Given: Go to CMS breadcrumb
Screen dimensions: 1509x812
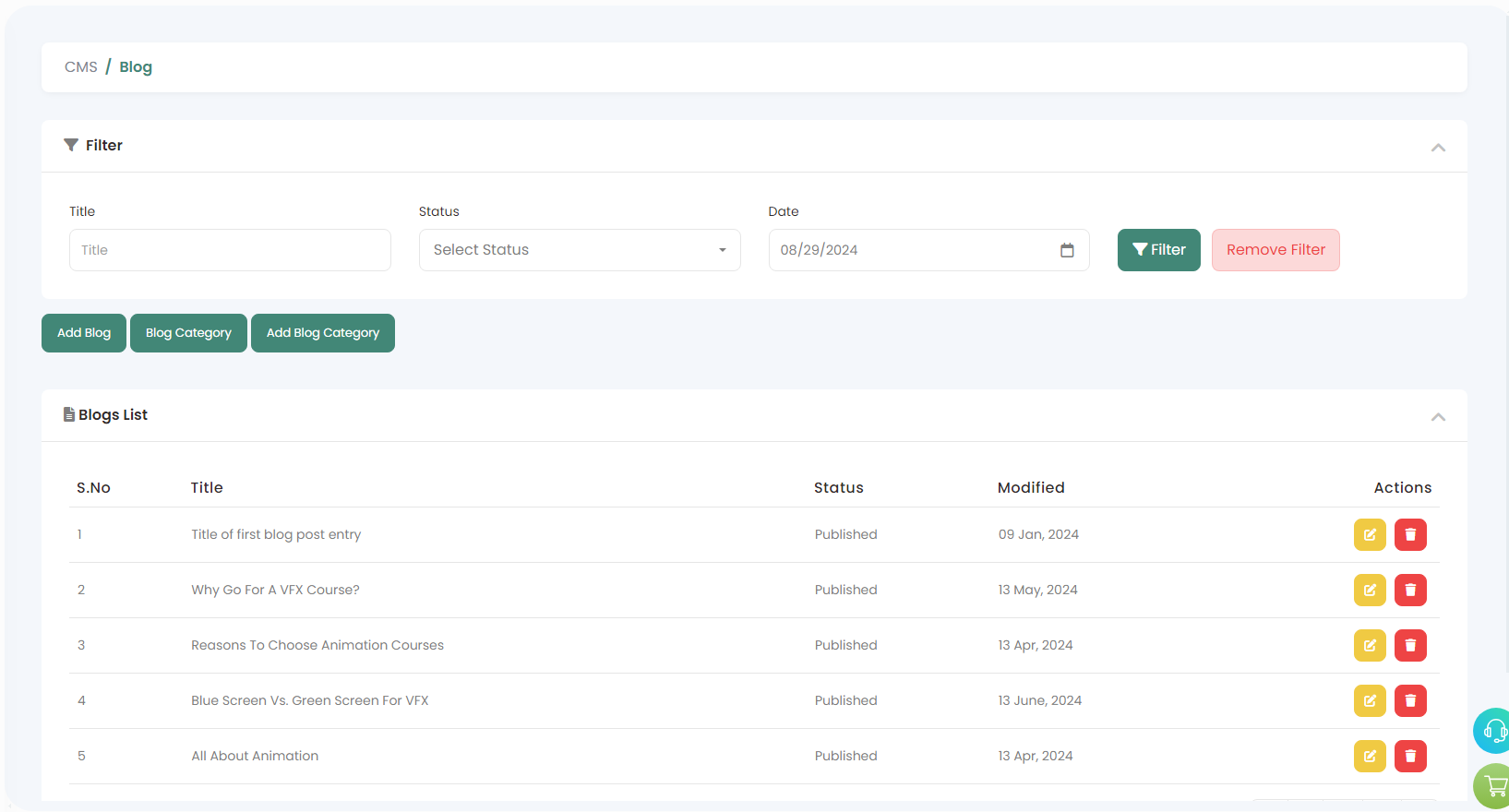Looking at the screenshot, I should pyautogui.click(x=81, y=67).
